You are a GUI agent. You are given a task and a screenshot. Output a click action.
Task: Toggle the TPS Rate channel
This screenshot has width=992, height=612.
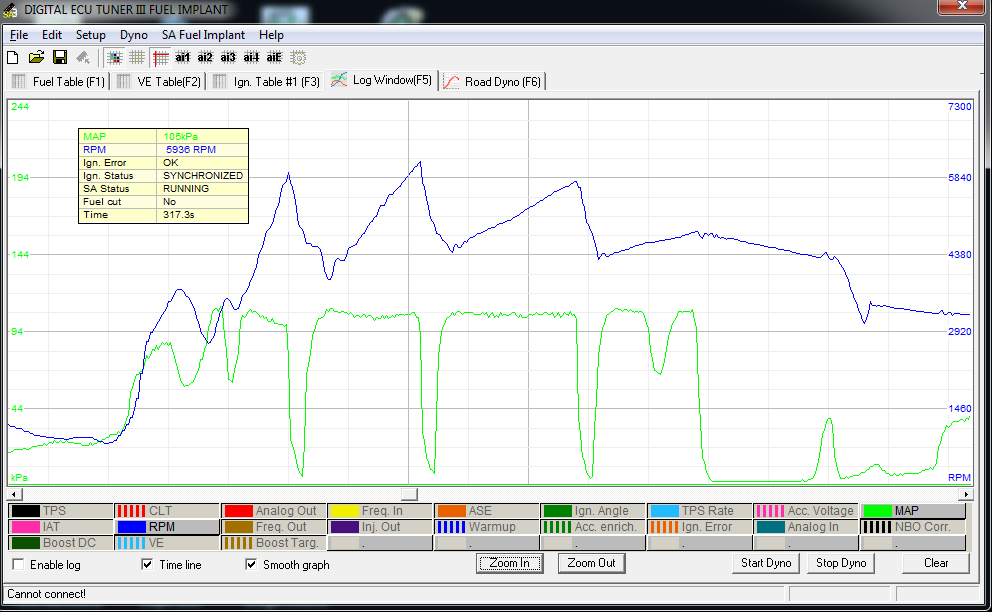700,511
